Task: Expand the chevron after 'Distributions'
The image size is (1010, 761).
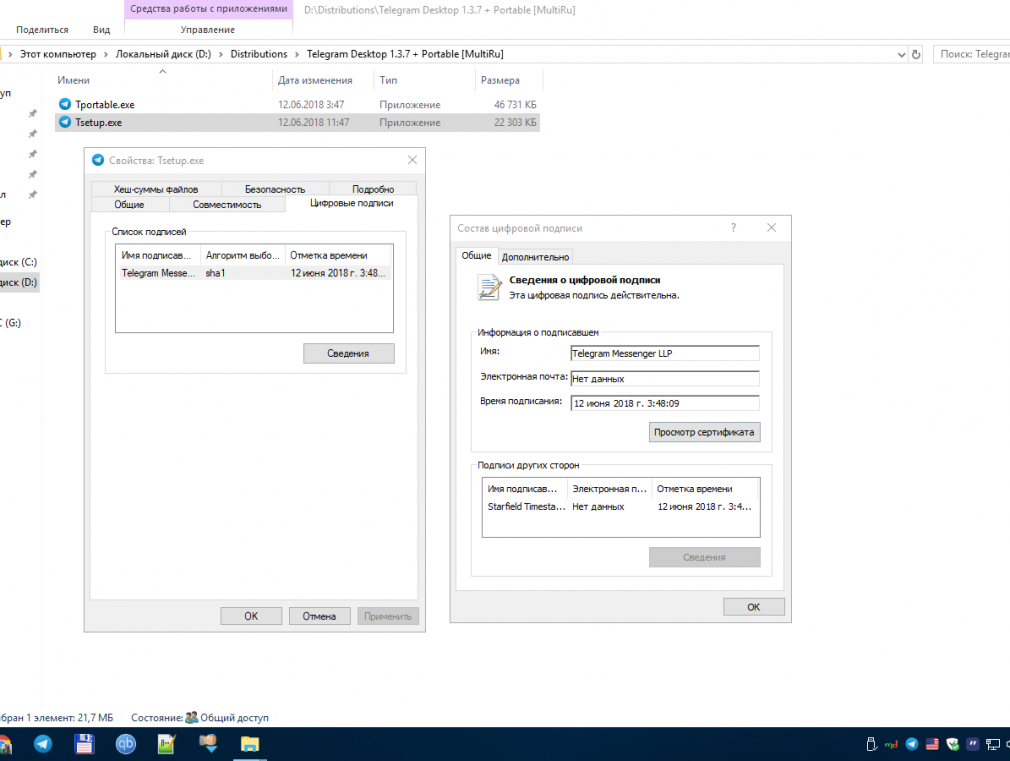Action: point(297,55)
